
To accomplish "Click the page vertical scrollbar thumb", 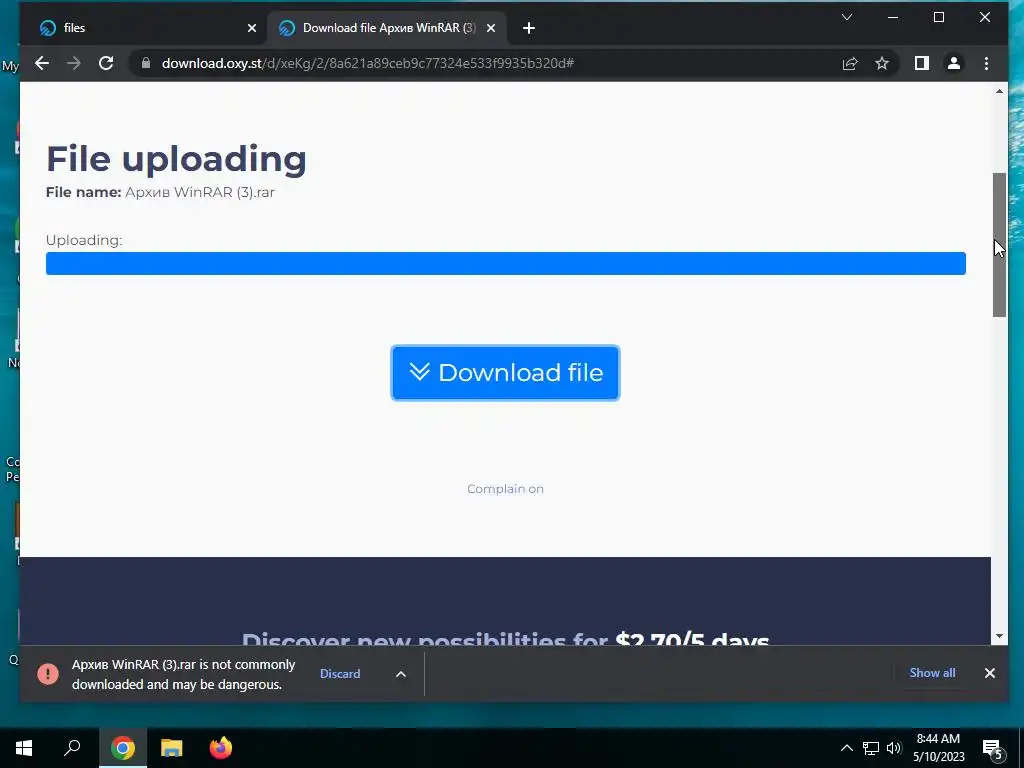I will [999, 245].
